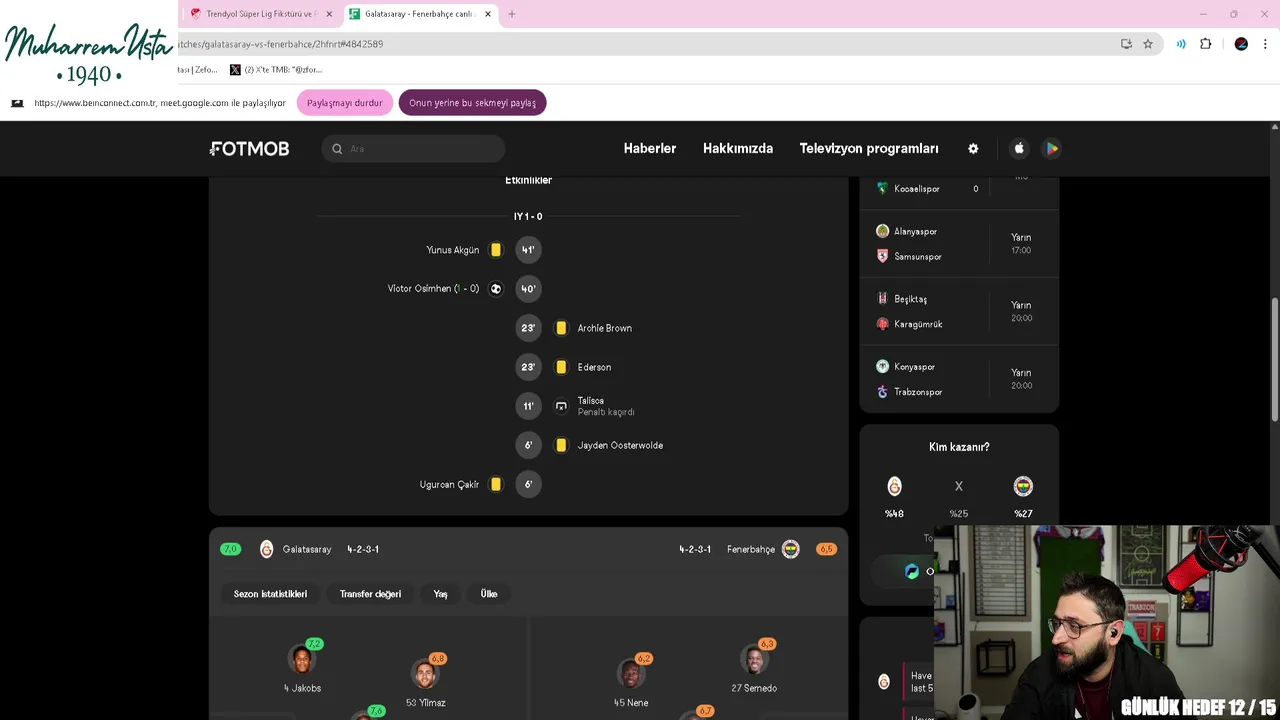This screenshot has width=1280, height=720.
Task: Close the Galatasaray - Fenerbahçe tab
Action: pos(488,14)
